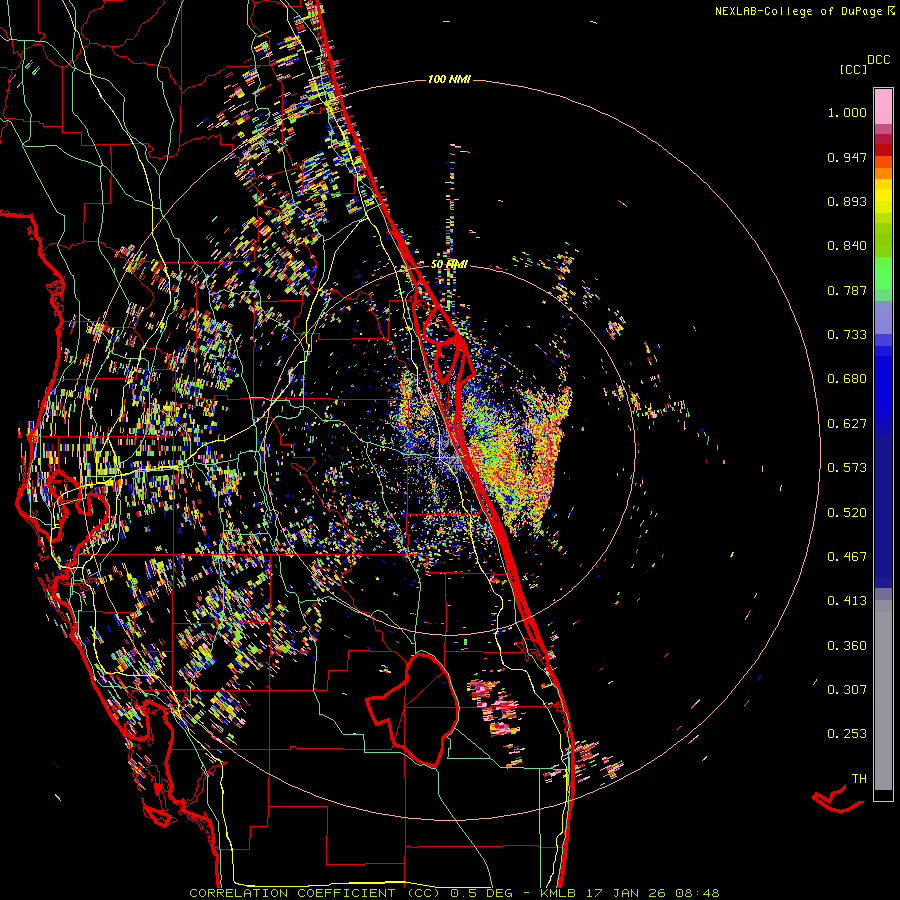Image resolution: width=900 pixels, height=900 pixels.
Task: Click the 0.413 scale value label
Action: 846,601
